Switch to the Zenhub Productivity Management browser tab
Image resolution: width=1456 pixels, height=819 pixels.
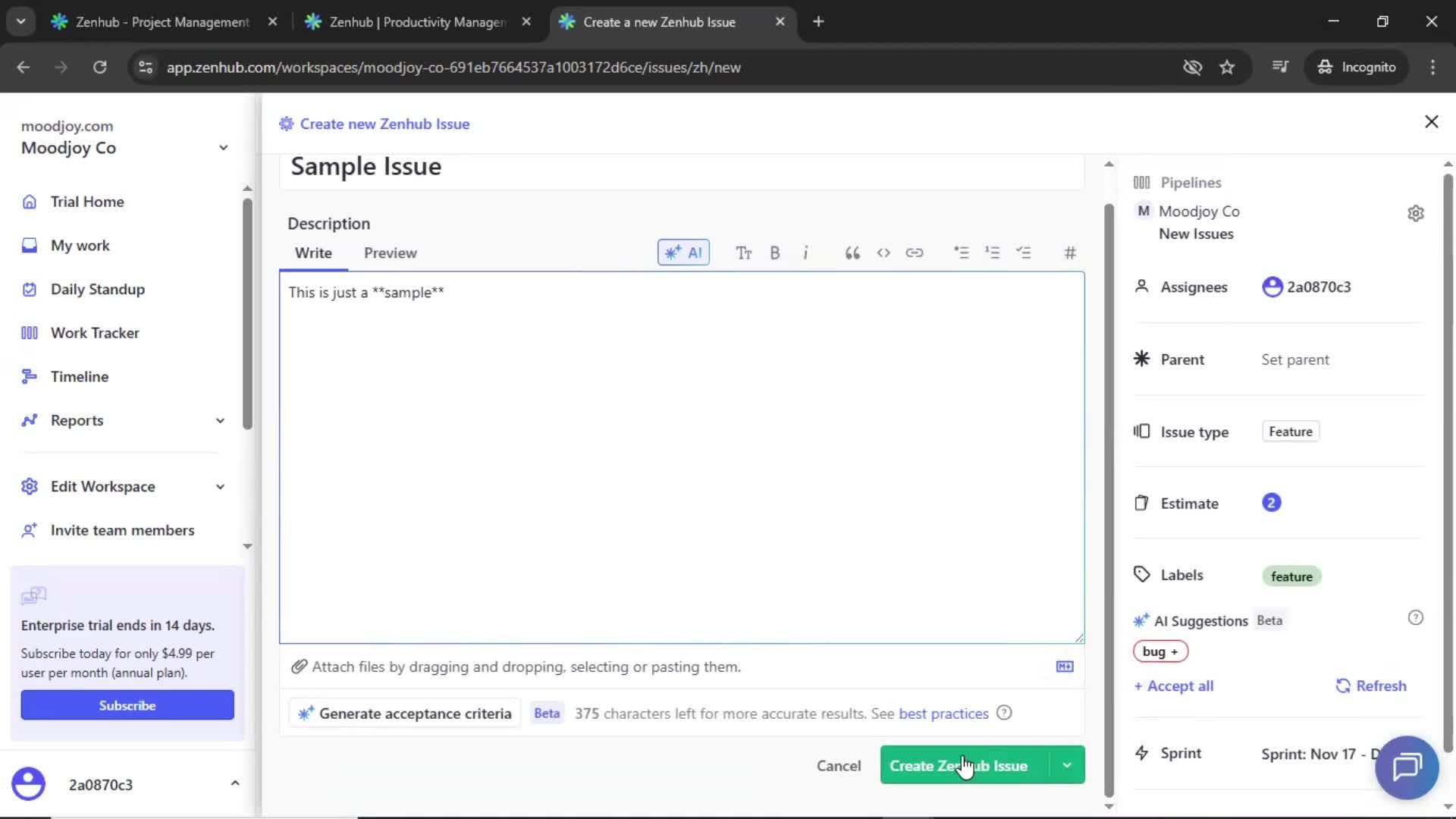(x=409, y=22)
